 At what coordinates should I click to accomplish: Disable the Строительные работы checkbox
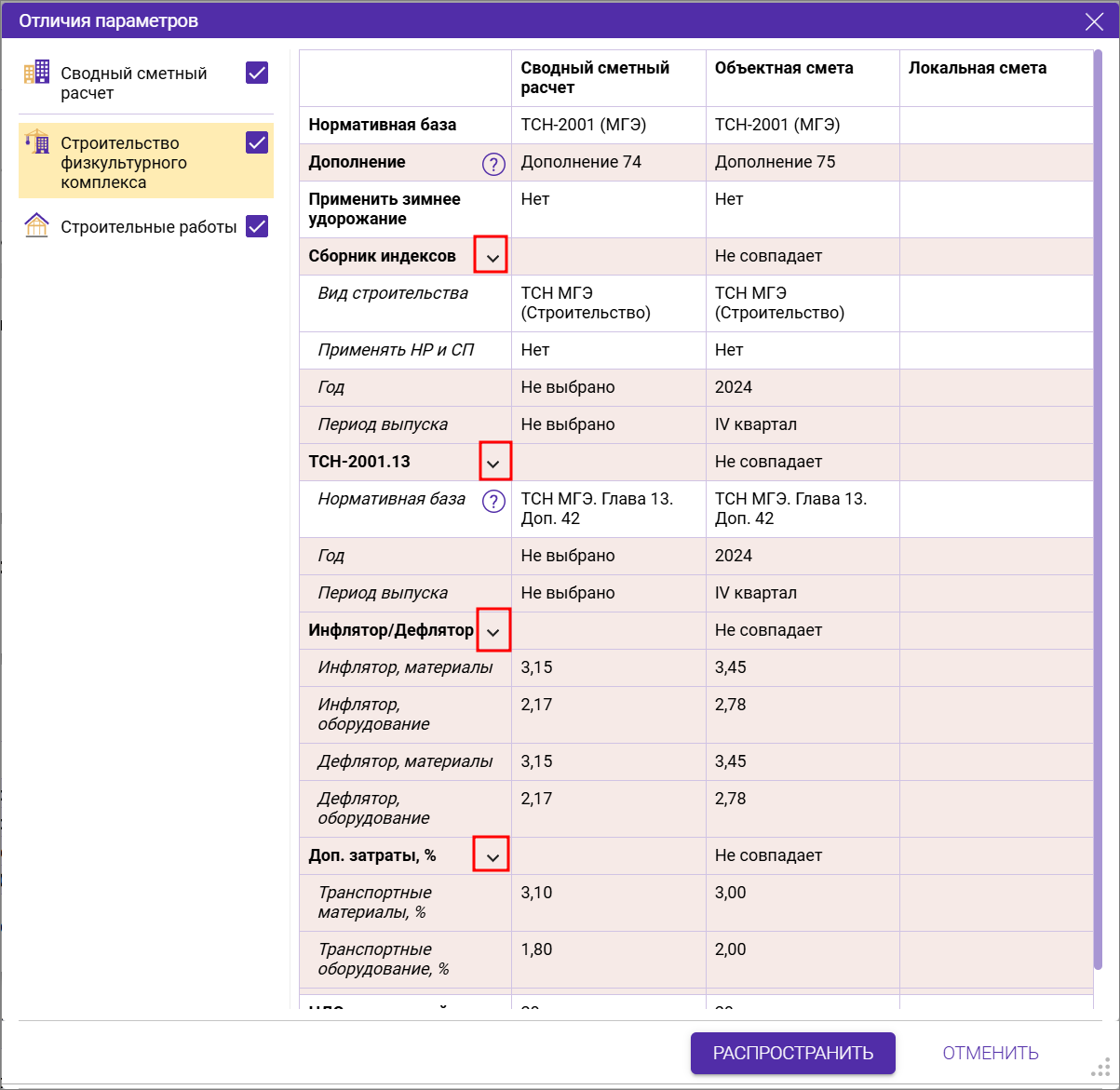257,226
